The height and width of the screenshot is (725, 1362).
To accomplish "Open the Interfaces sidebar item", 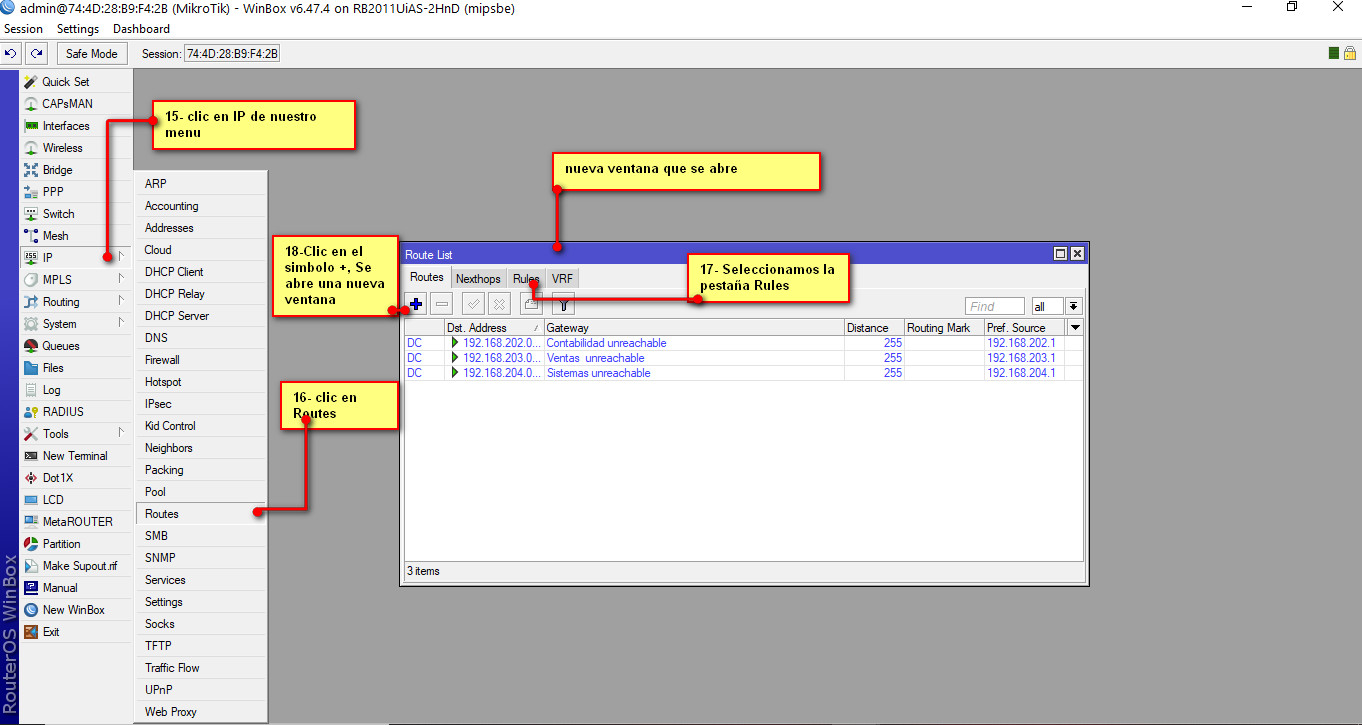I will [x=65, y=126].
